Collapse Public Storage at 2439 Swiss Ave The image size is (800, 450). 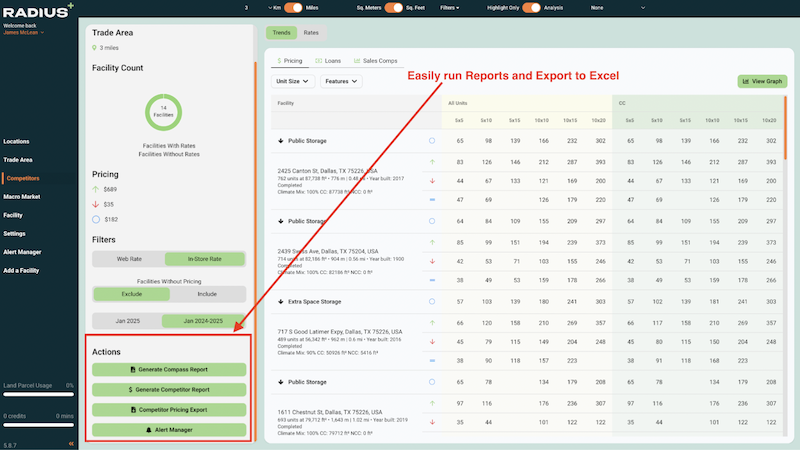click(281, 221)
